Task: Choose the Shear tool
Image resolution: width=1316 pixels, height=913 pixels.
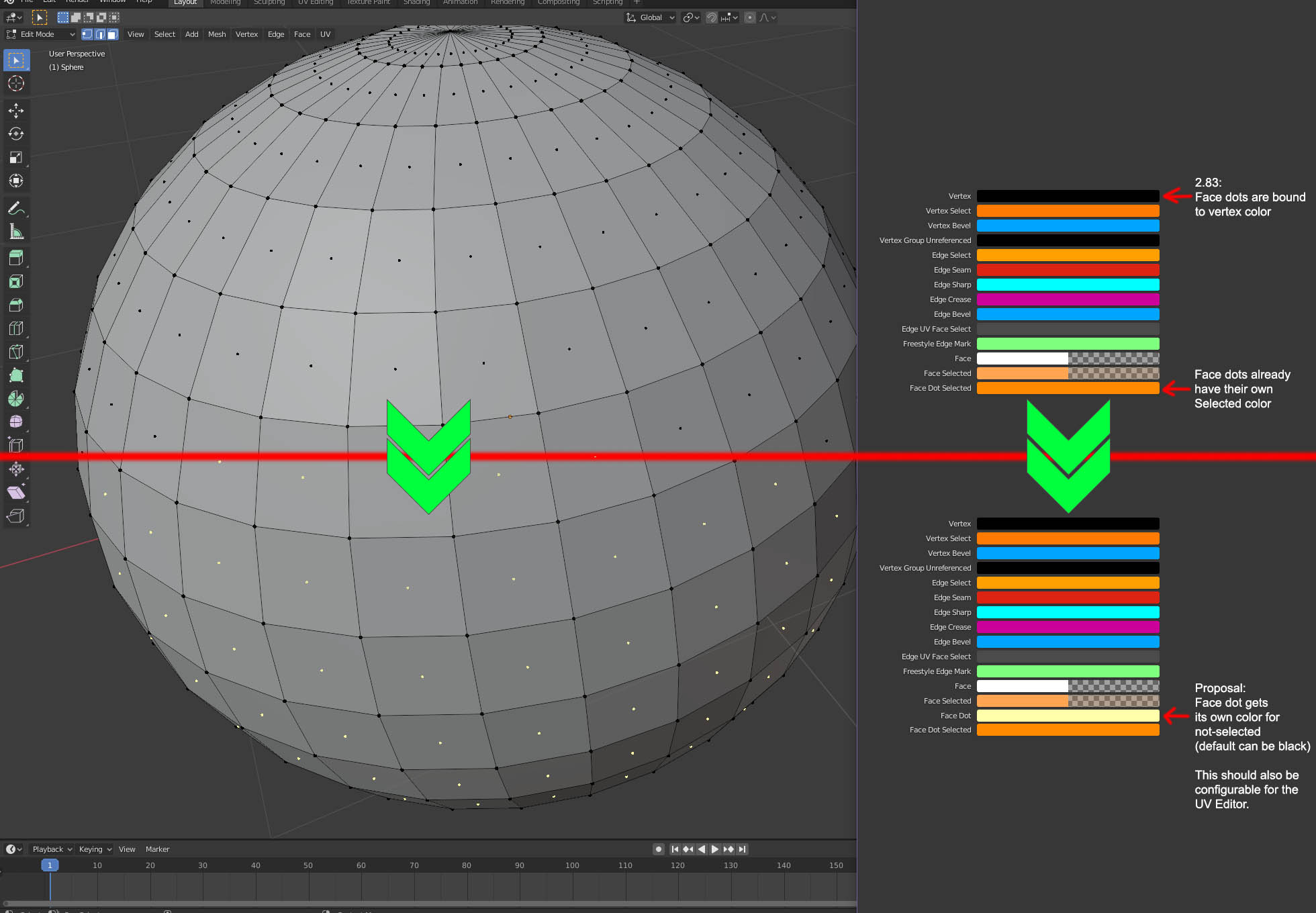Action: coord(16,492)
